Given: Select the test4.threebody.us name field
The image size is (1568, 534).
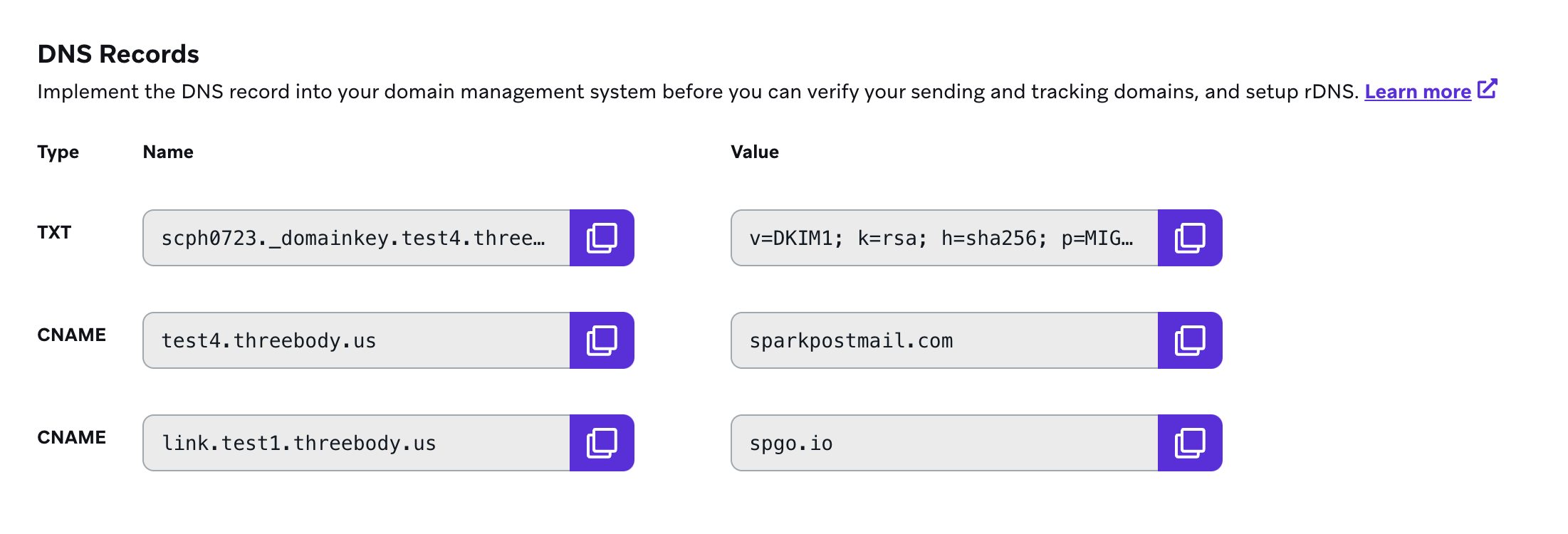Looking at the screenshot, I should (356, 340).
